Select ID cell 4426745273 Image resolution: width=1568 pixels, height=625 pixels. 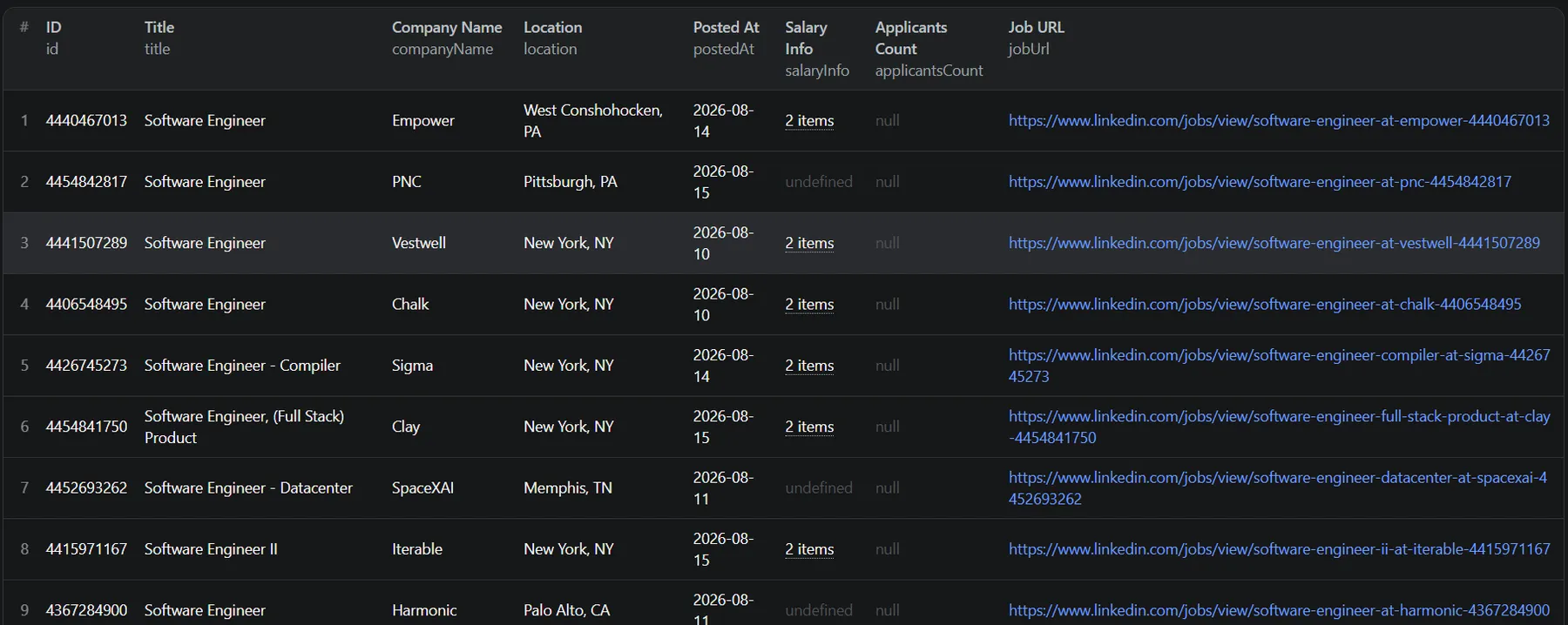tap(86, 366)
